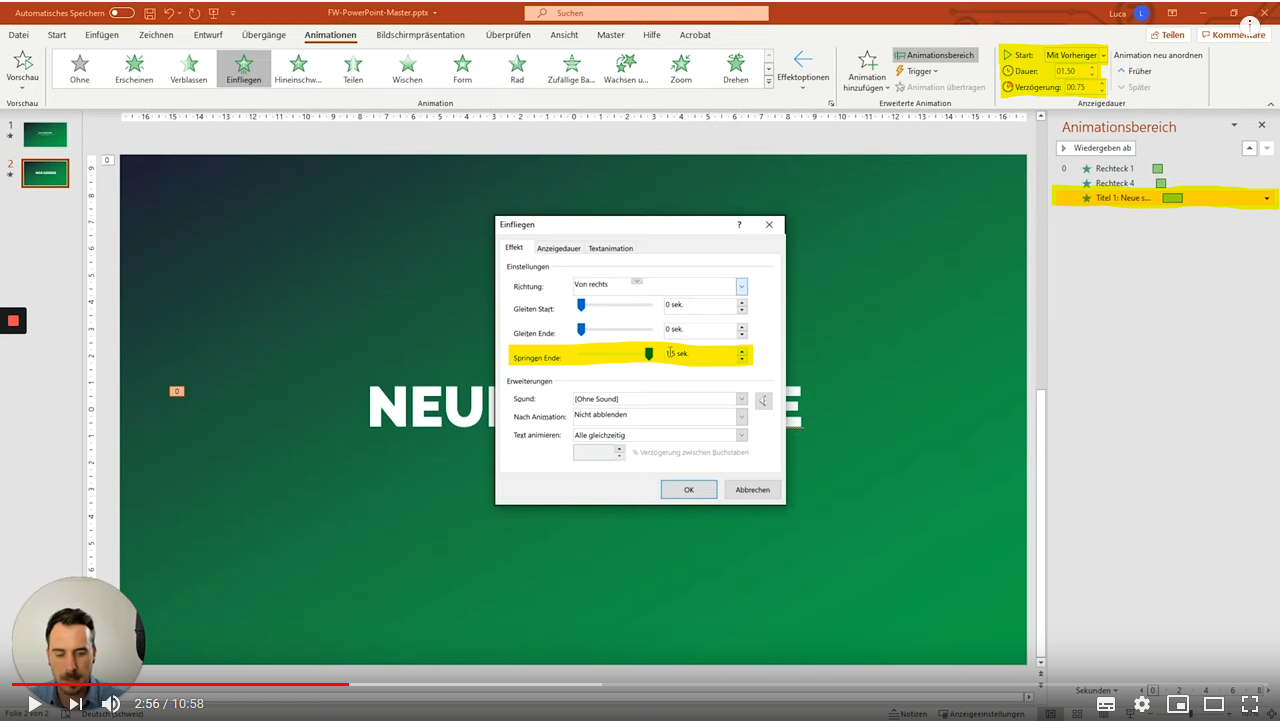Click the Suchen search box
The image size is (1280, 721).
coord(646,13)
